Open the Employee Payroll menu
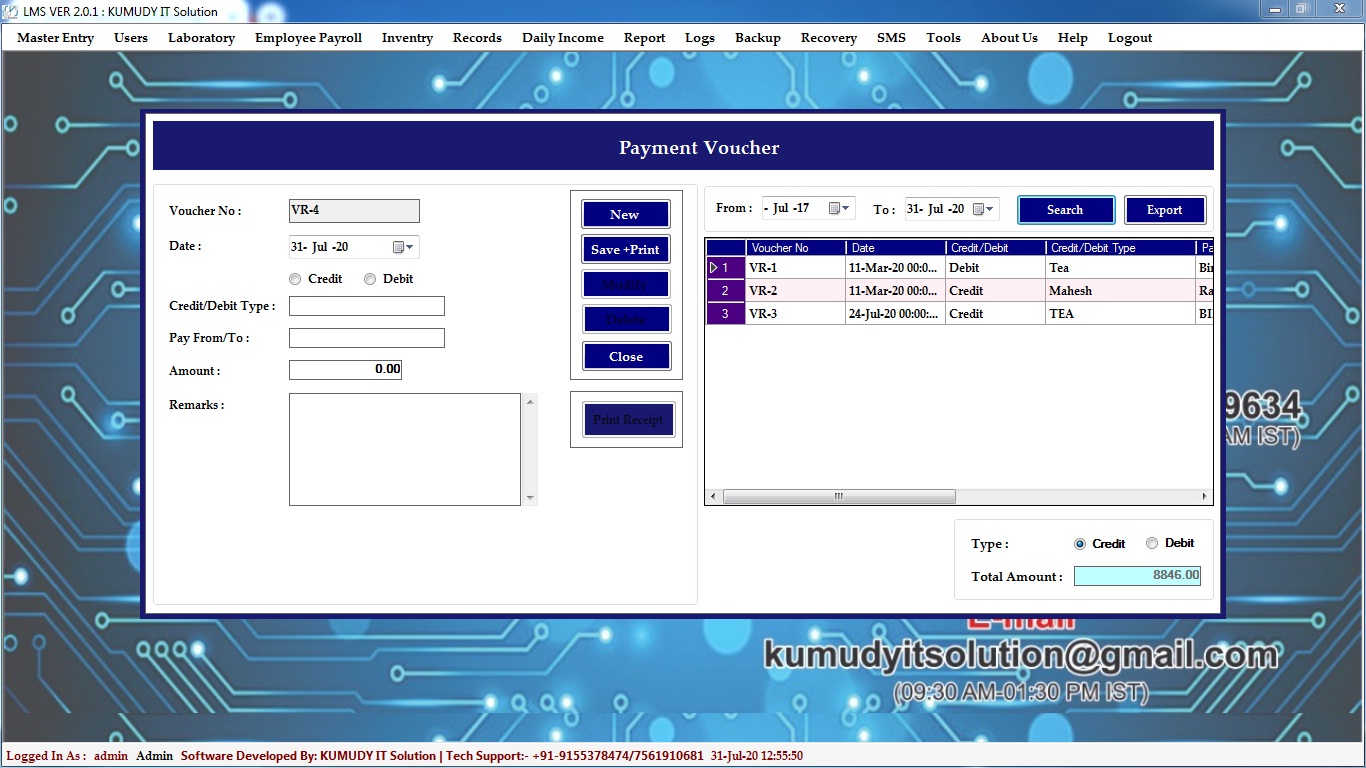 coord(308,38)
